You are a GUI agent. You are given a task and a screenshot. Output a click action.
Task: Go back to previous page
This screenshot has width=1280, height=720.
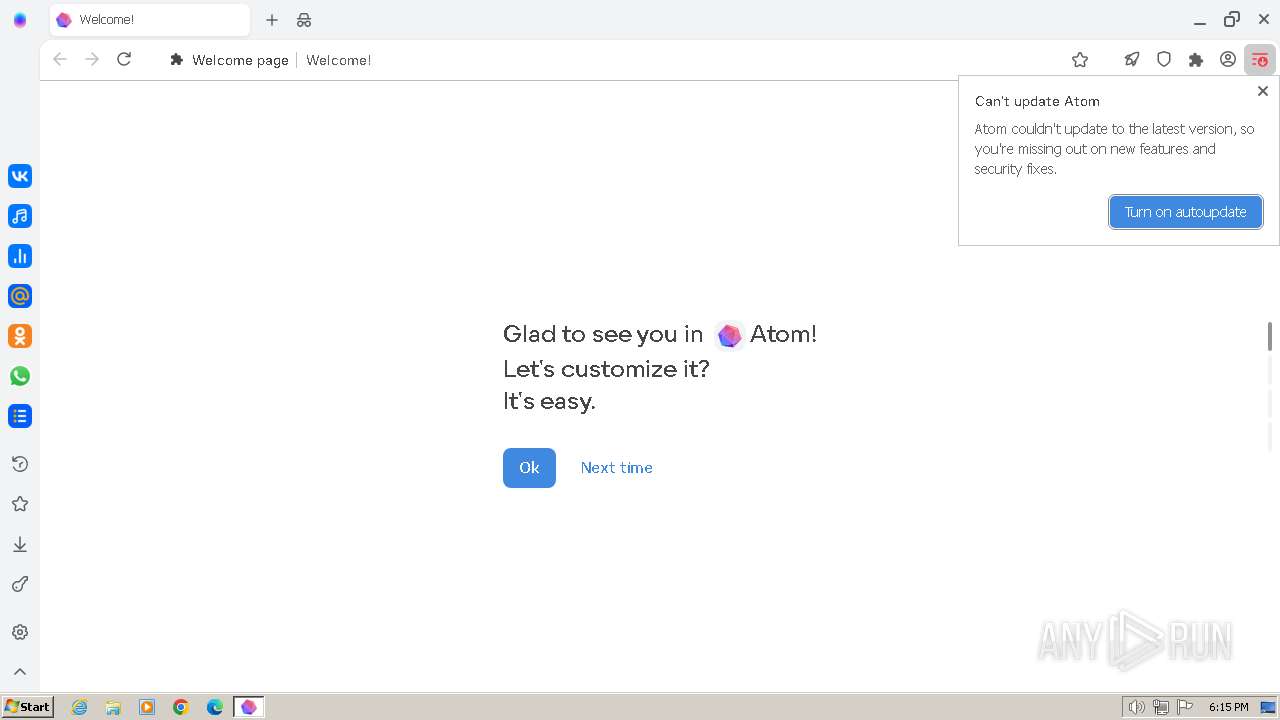pyautogui.click(x=60, y=60)
